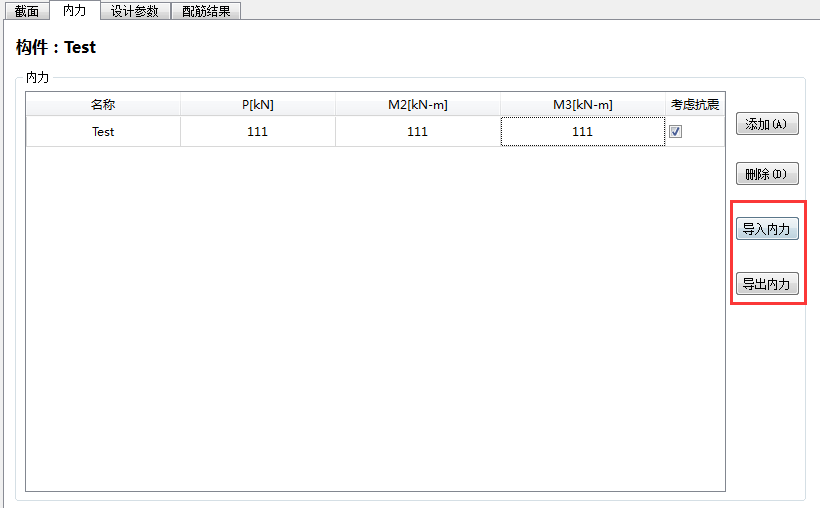This screenshot has height=508, width=820.
Task: Open the 设计参数 tab
Action: (x=134, y=11)
